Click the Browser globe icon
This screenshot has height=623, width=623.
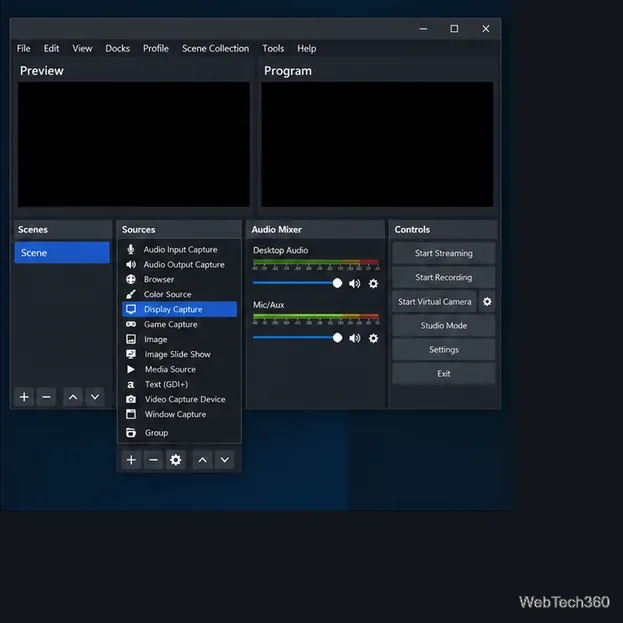coord(131,279)
